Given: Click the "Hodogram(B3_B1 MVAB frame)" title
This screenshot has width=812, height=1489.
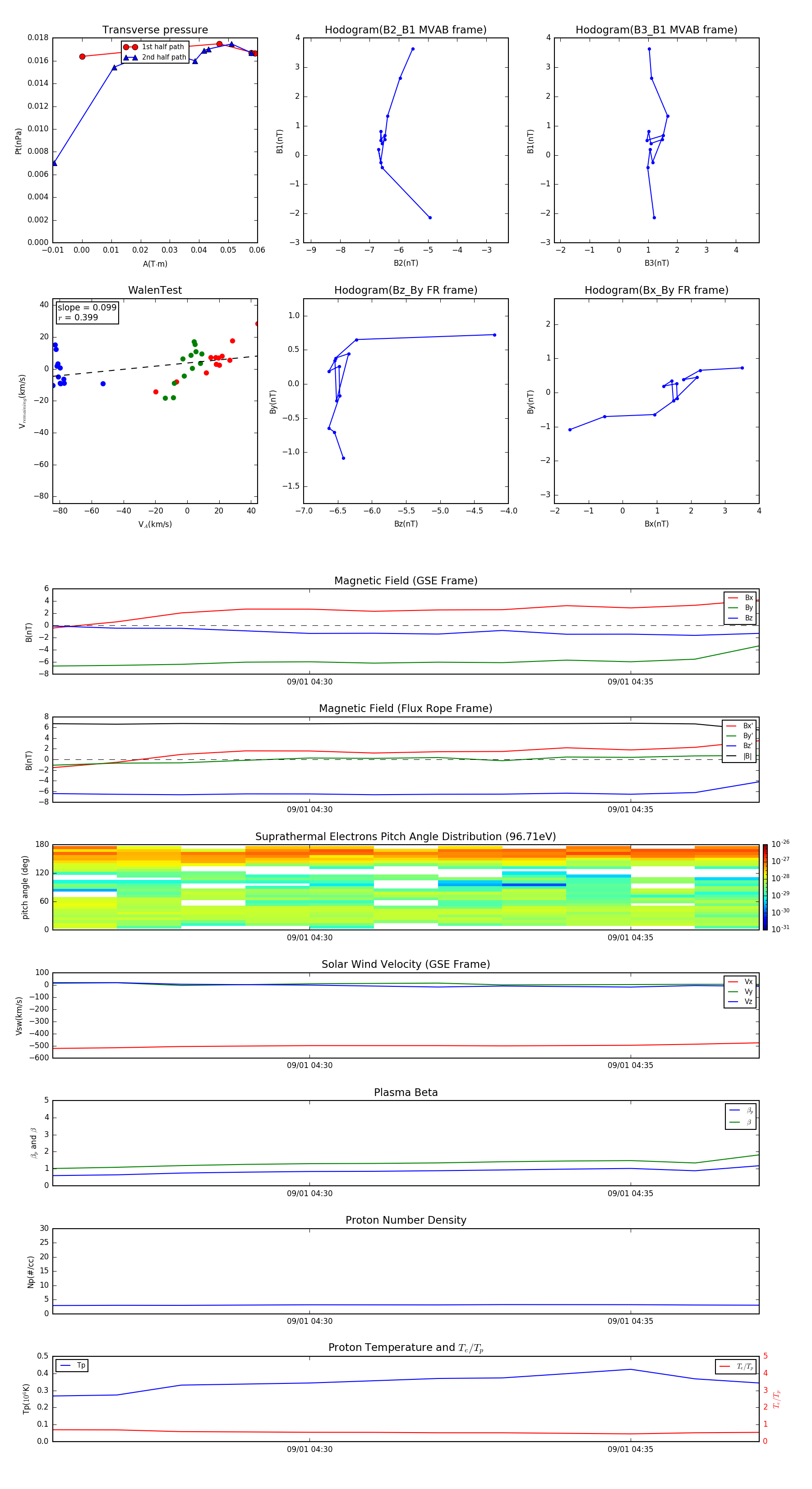Looking at the screenshot, I should [656, 30].
